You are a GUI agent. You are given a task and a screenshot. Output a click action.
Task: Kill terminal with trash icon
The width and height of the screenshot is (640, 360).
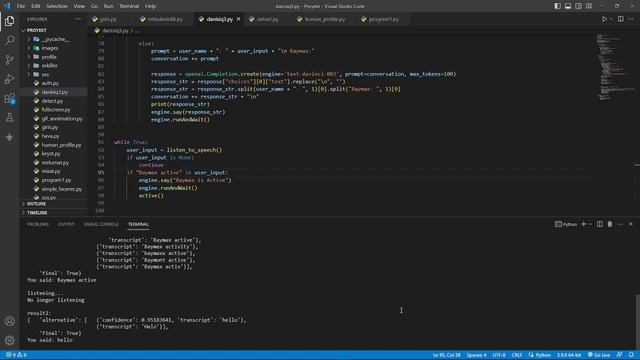coord(610,224)
